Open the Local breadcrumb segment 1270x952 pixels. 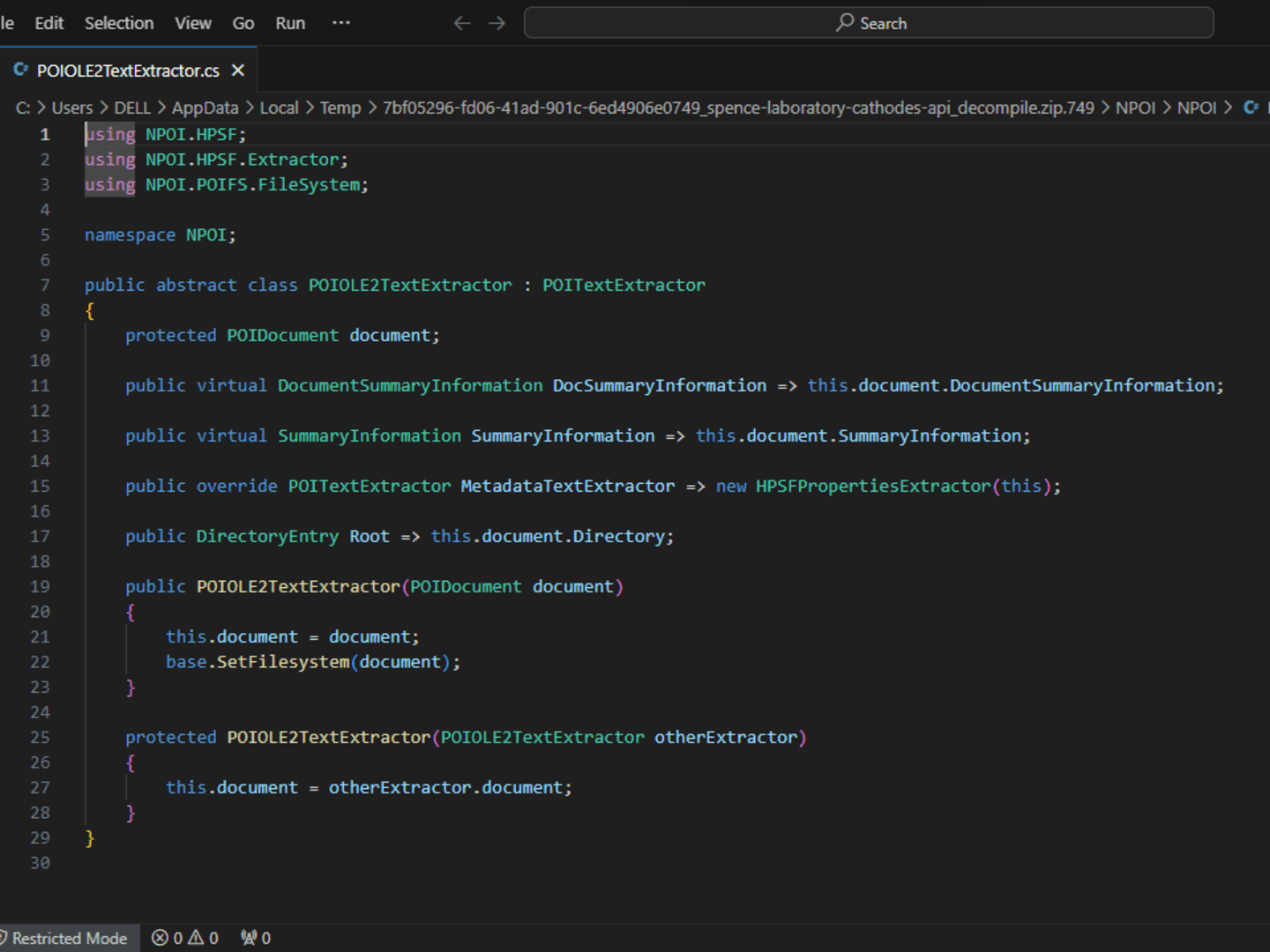(279, 108)
